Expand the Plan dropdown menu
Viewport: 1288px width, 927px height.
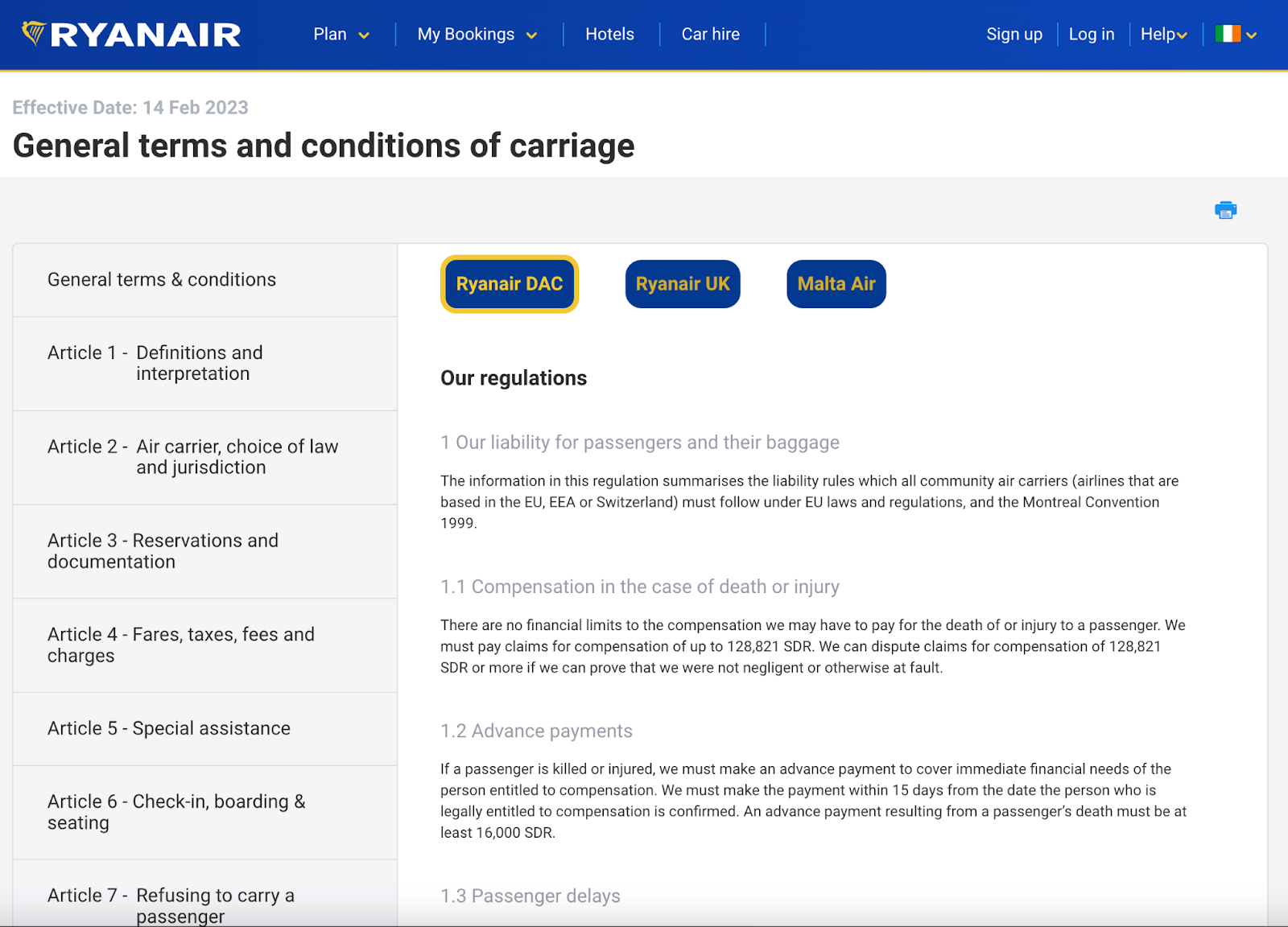(x=341, y=34)
